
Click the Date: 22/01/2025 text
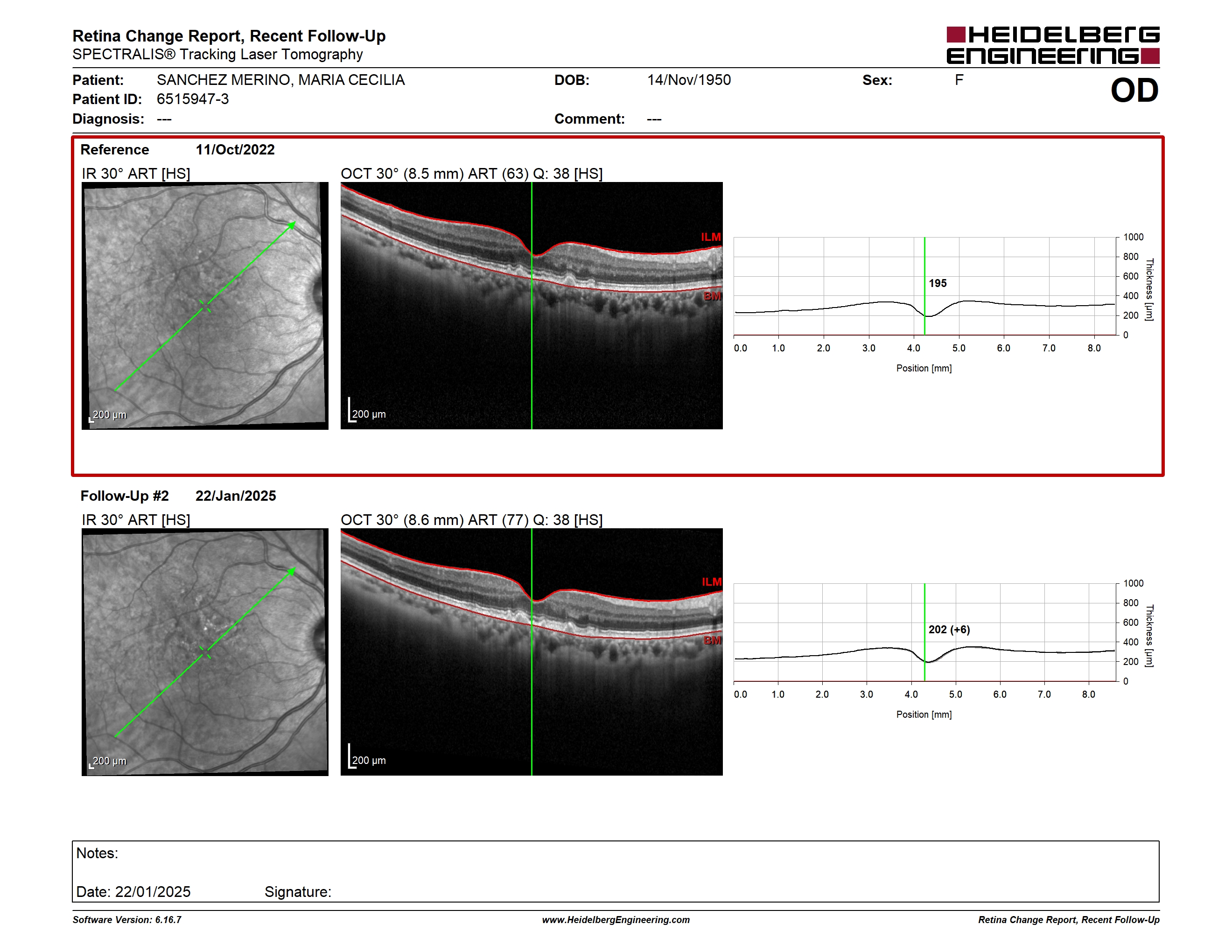click(x=133, y=892)
